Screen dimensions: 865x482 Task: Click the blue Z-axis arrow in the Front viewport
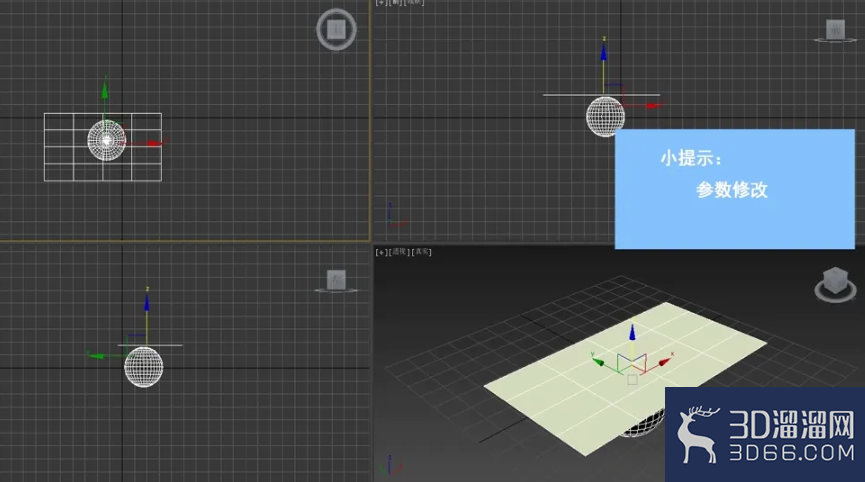604,53
